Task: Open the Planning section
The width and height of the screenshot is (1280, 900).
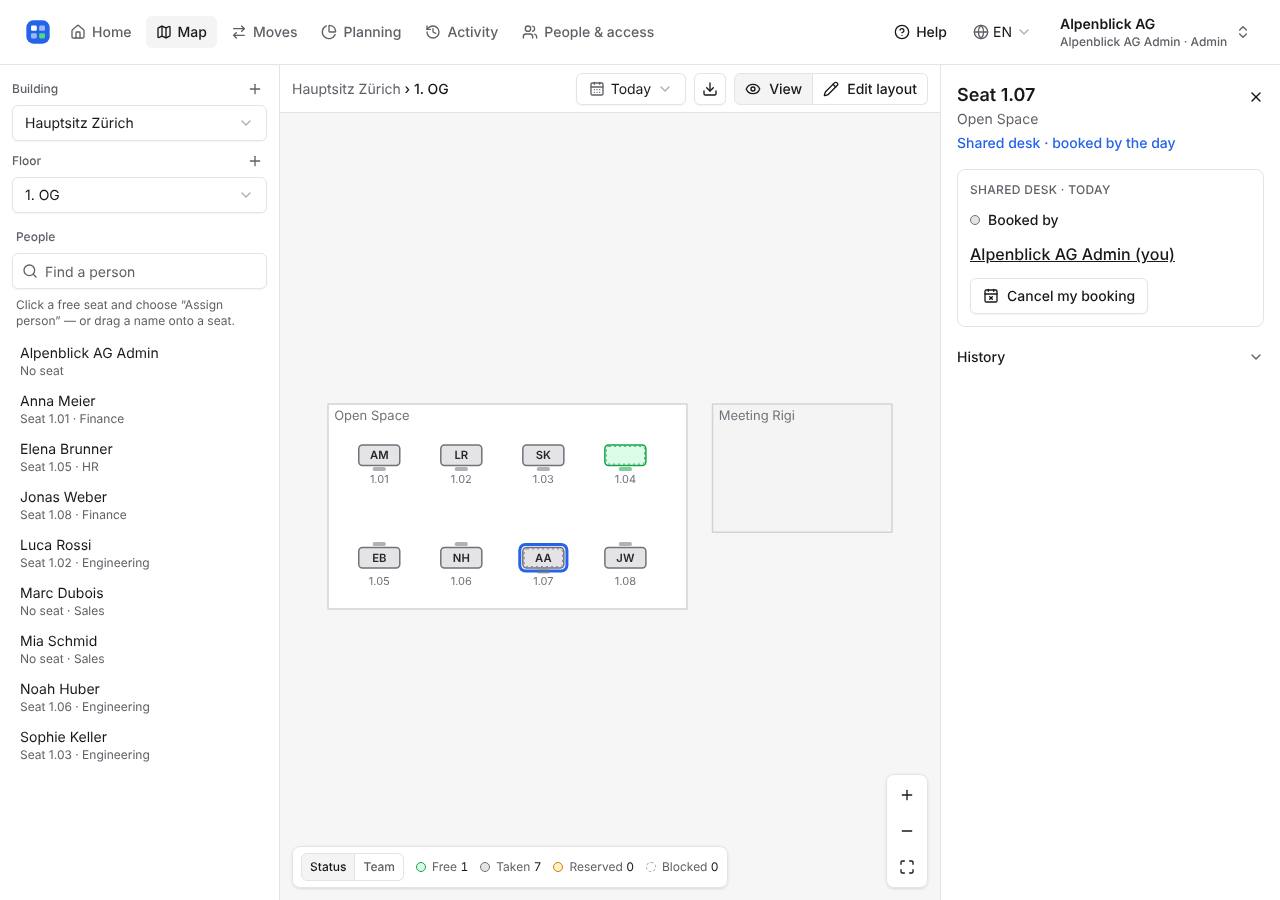Action: [361, 32]
